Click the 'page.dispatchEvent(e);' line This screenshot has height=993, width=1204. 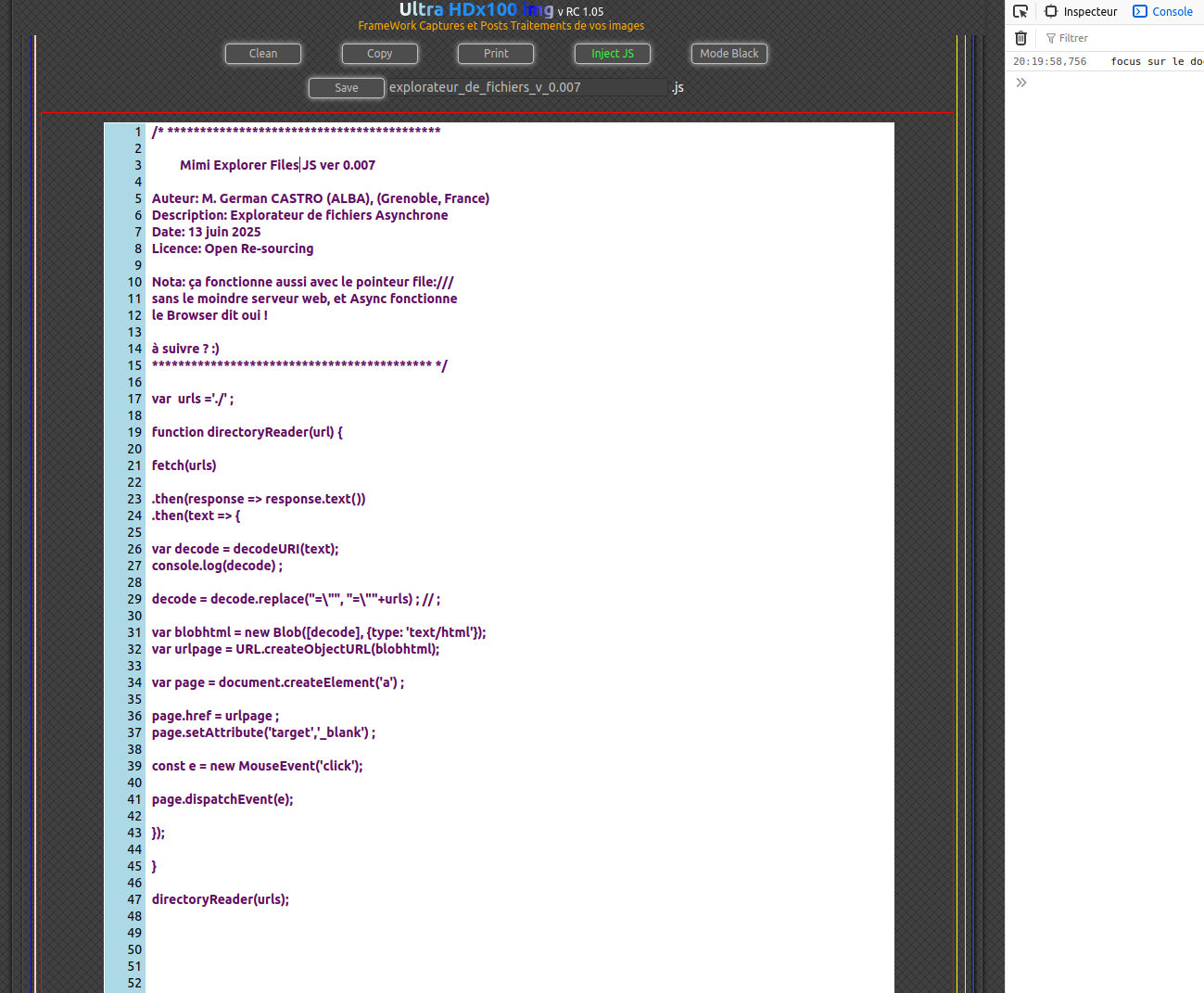click(x=222, y=799)
